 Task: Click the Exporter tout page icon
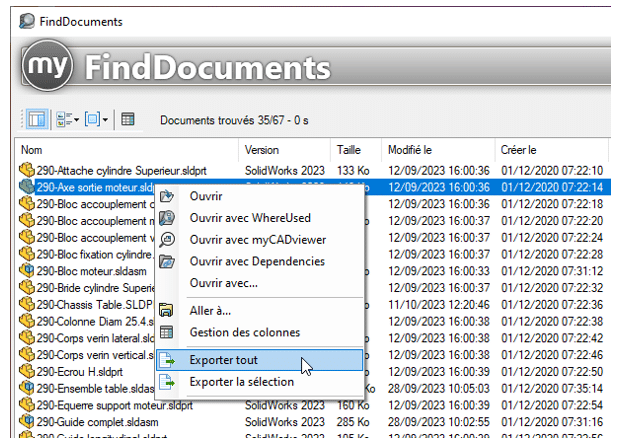tap(167, 360)
